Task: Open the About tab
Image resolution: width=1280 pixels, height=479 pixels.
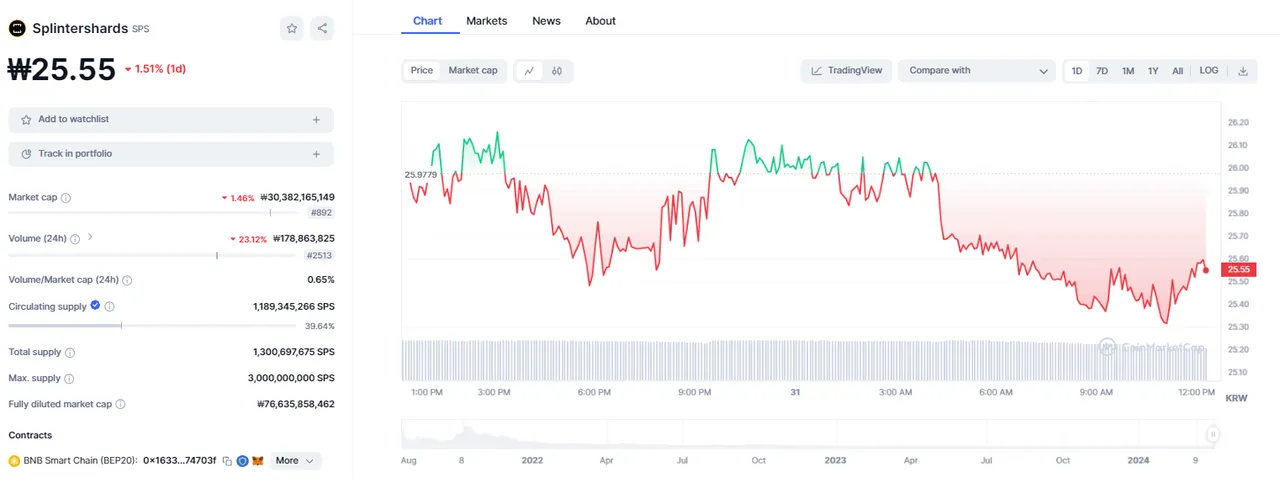Action: tap(601, 21)
